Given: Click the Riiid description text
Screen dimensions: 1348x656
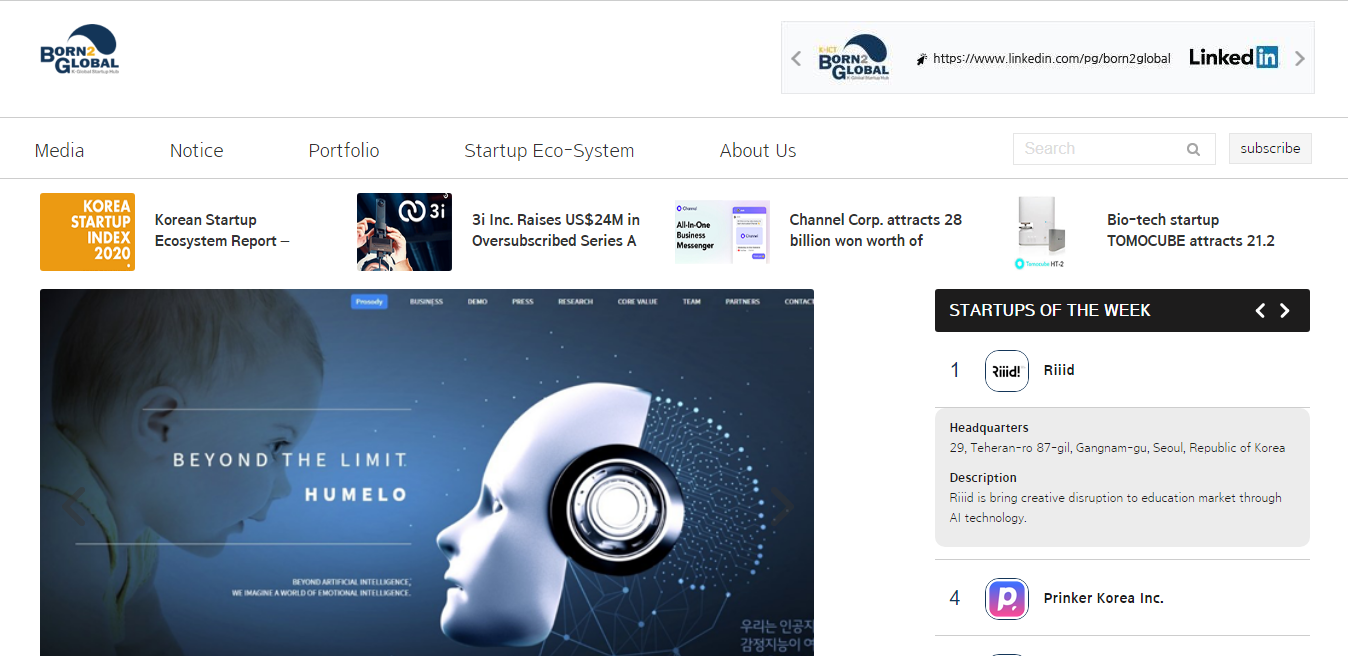Looking at the screenshot, I should 1116,508.
